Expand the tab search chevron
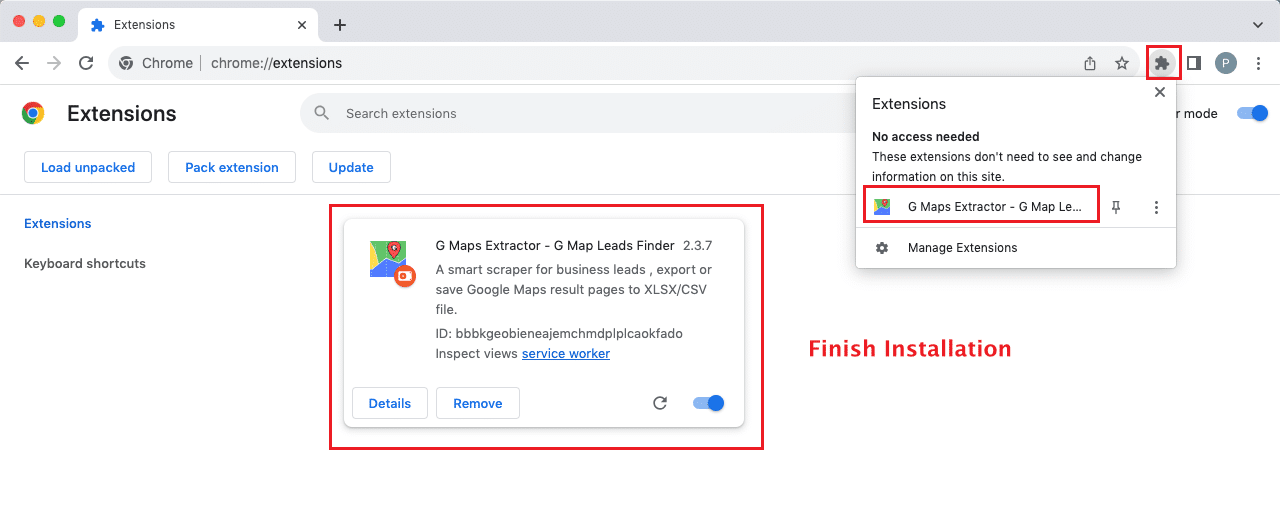Screen dimensions: 1280x507 tap(1257, 23)
